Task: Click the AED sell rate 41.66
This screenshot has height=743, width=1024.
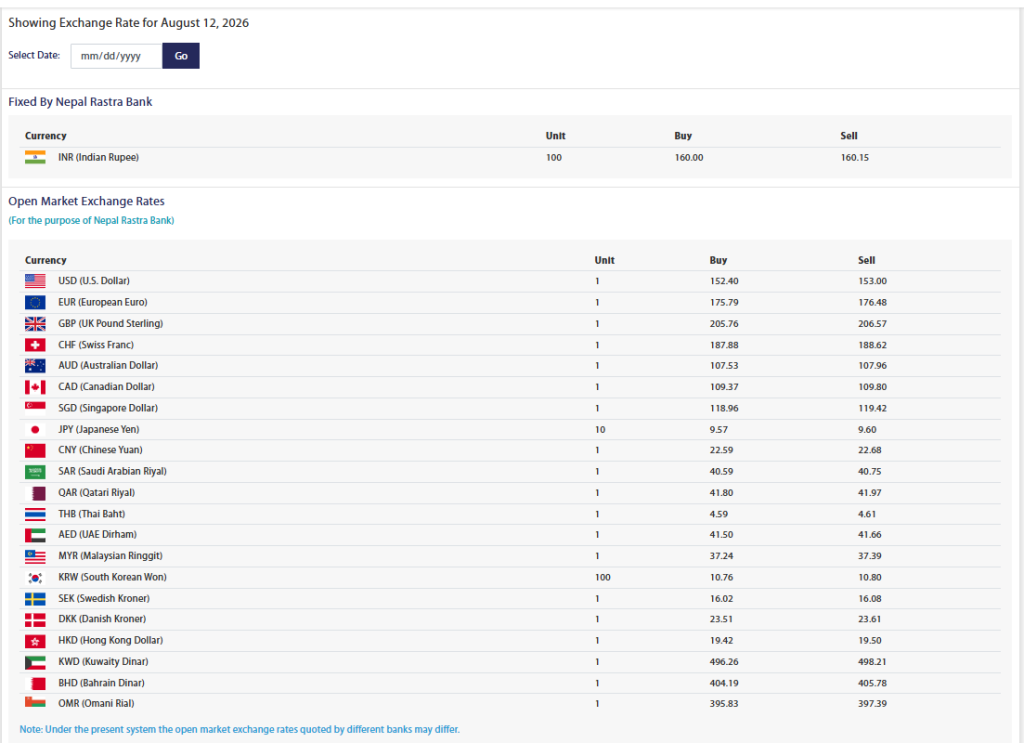Action: pyautogui.click(x=870, y=535)
